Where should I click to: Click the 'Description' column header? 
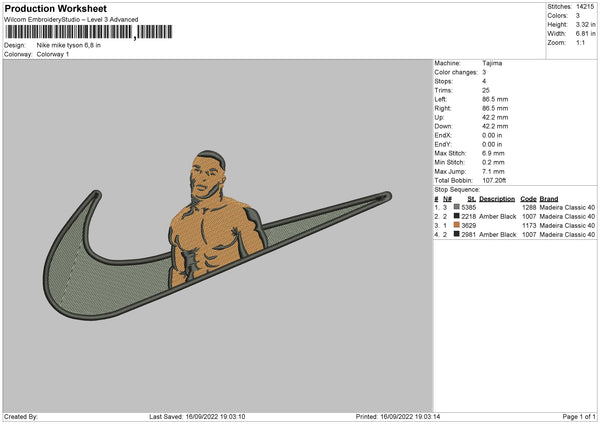point(497,199)
